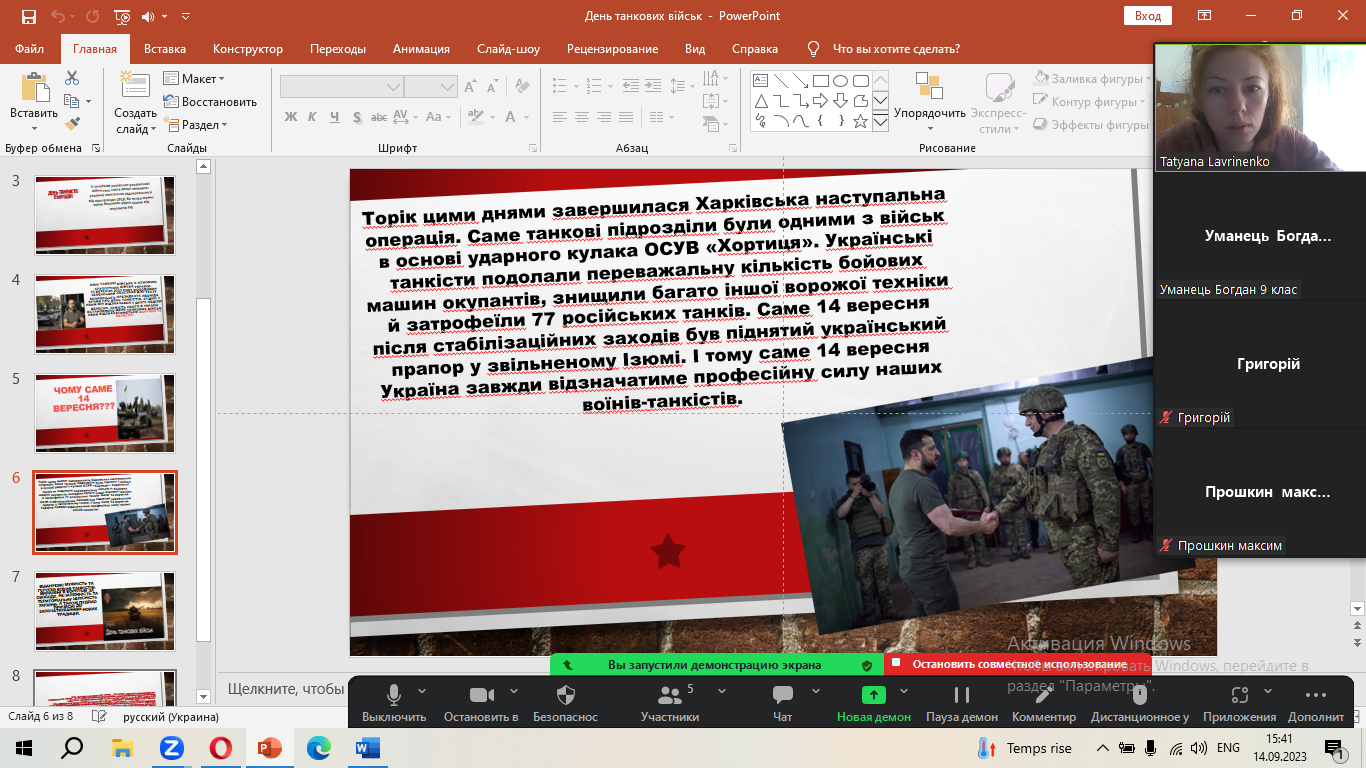Open the font size combo box

pos(431,87)
